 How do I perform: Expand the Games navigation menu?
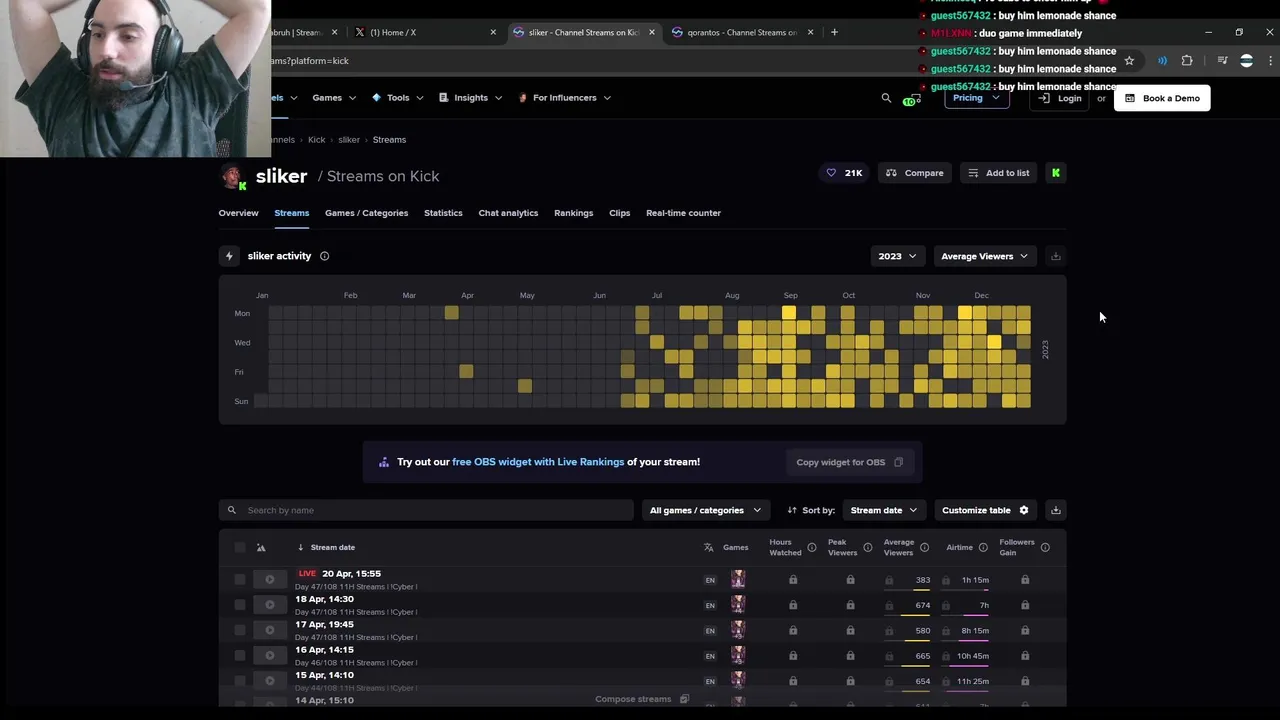tap(334, 98)
